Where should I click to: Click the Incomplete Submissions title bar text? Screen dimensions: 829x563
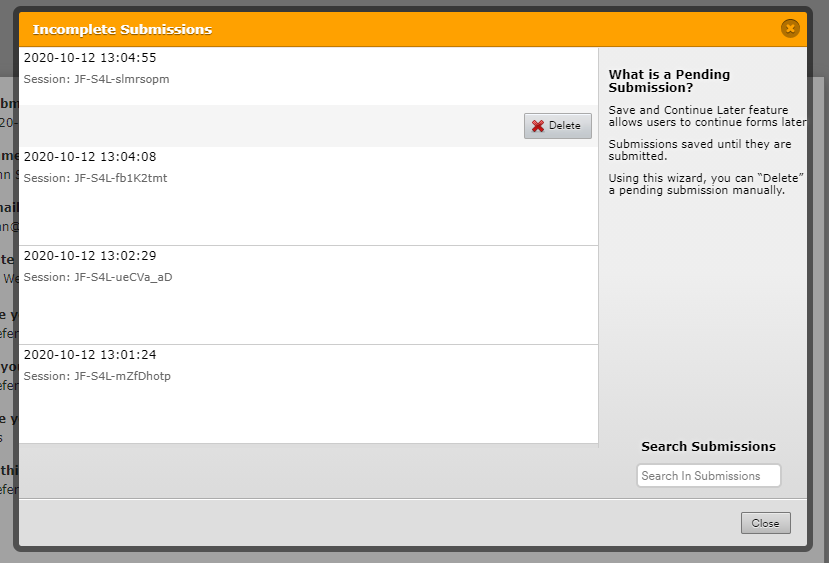122,30
